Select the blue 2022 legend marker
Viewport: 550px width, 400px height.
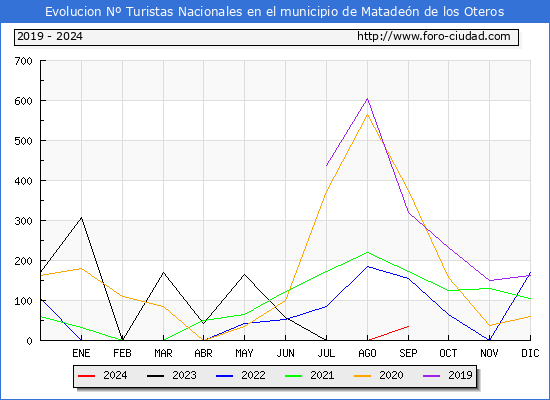tap(224, 376)
